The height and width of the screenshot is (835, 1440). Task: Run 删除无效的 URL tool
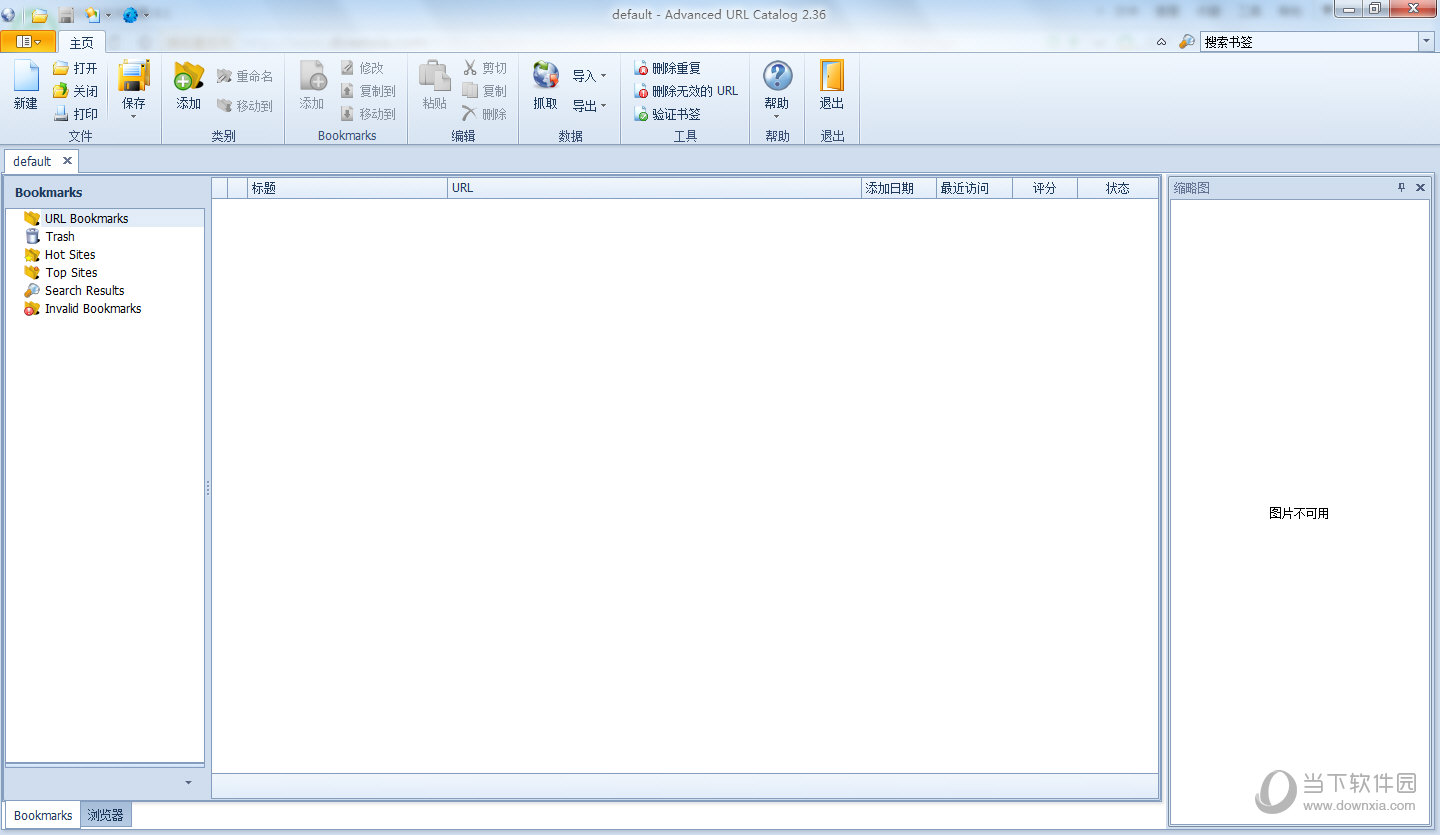[x=687, y=91]
